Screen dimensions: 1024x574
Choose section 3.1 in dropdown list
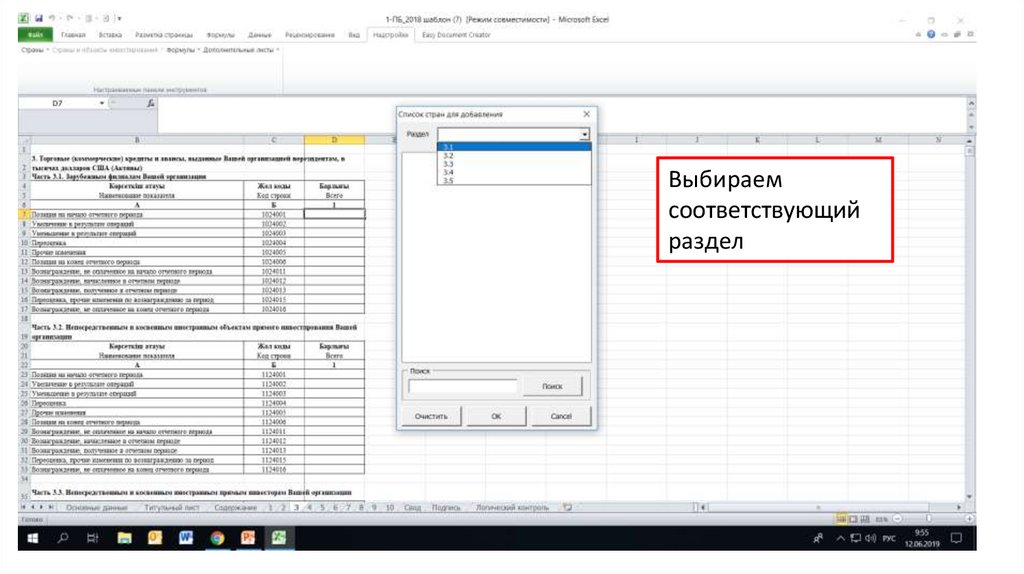tap(514, 147)
